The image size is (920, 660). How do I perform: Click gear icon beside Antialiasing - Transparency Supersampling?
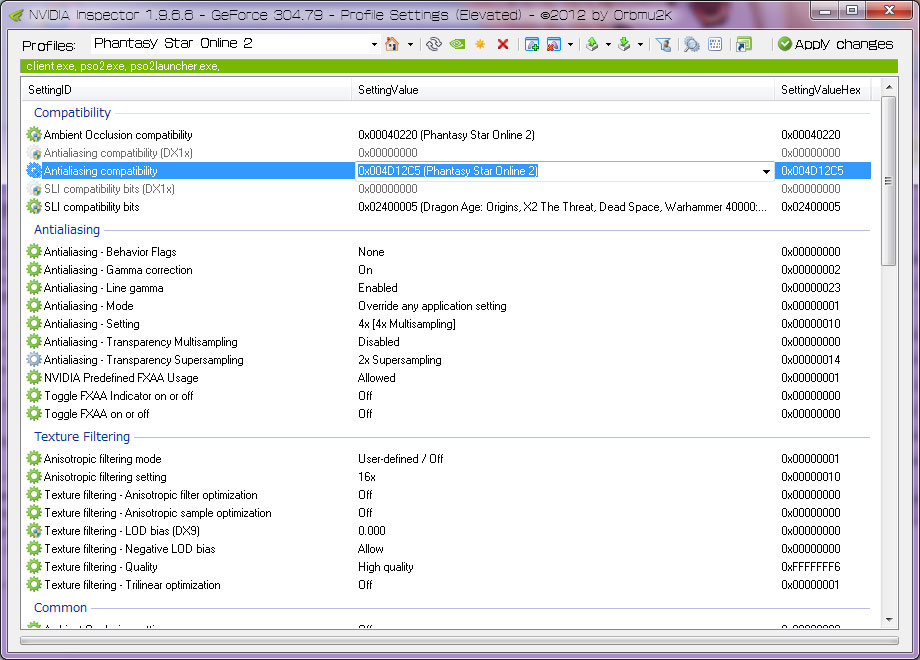point(34,360)
